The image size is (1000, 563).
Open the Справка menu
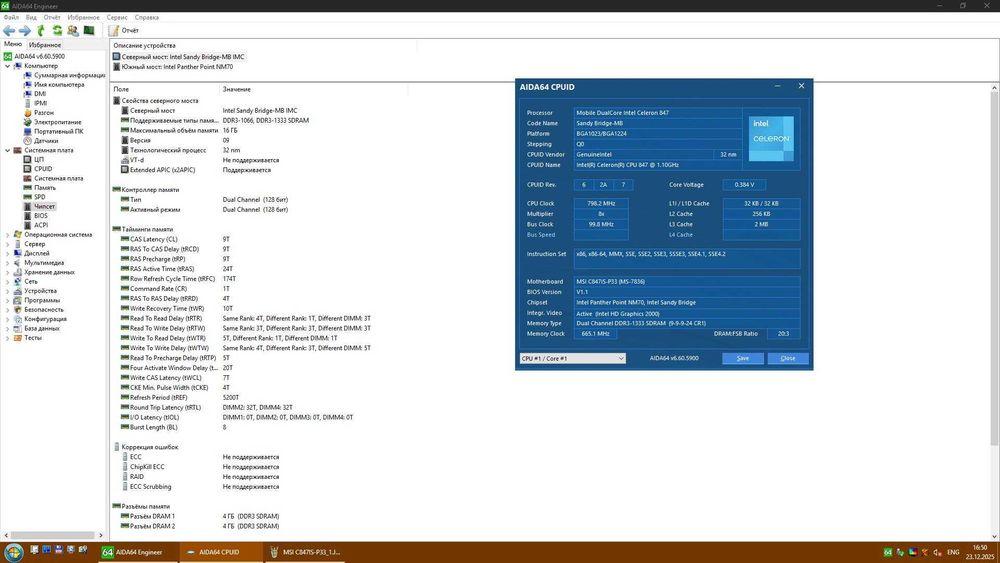point(147,17)
